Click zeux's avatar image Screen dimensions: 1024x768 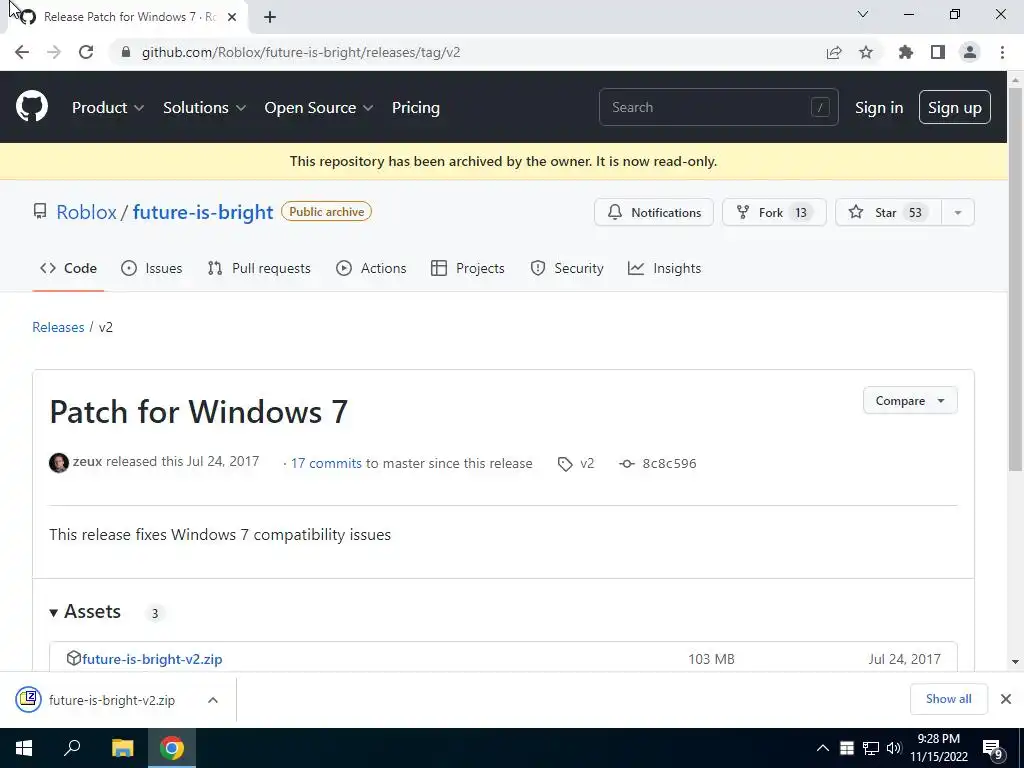[x=59, y=462]
